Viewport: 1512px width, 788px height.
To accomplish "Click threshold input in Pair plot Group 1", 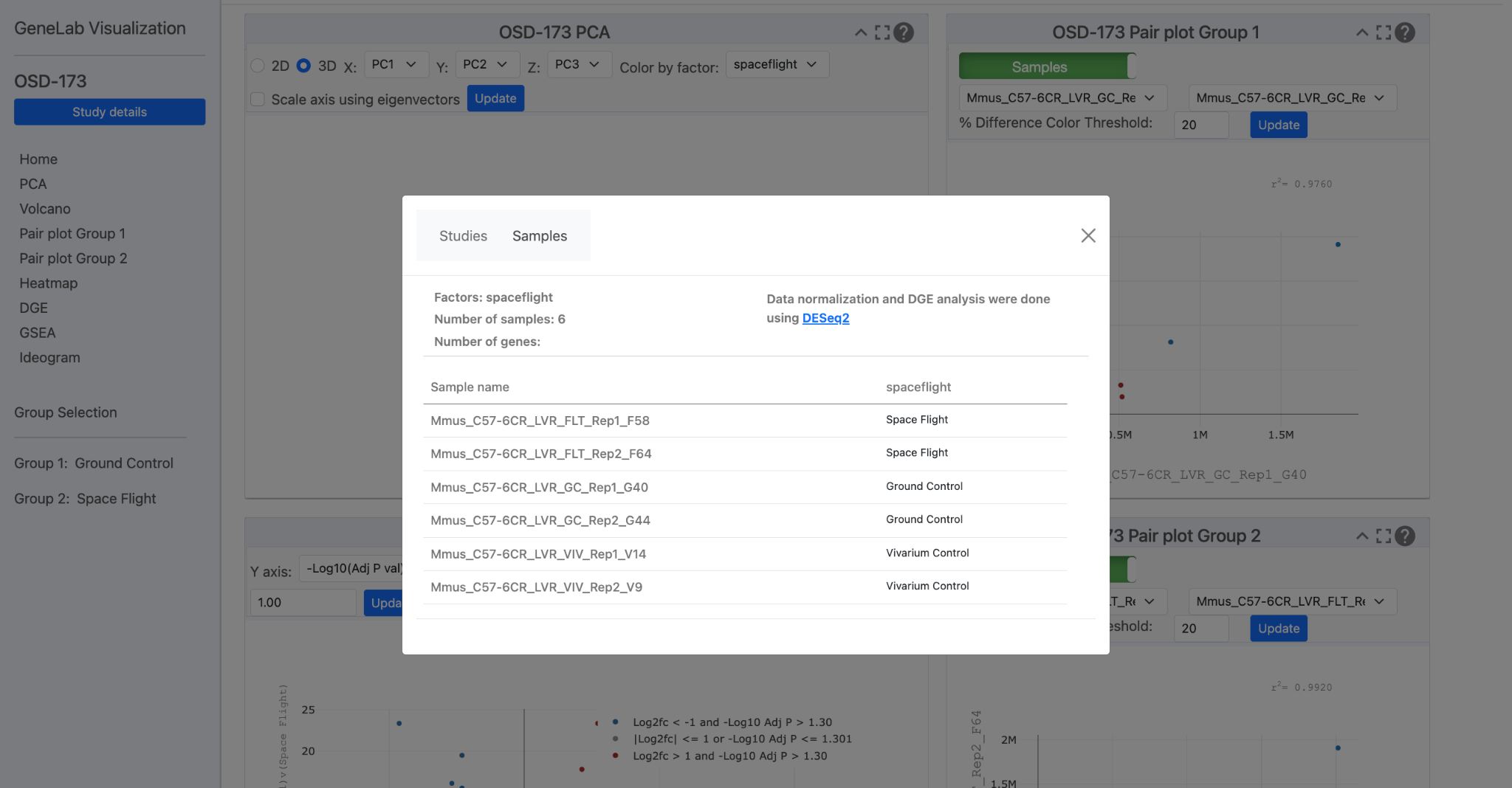I will 1201,125.
